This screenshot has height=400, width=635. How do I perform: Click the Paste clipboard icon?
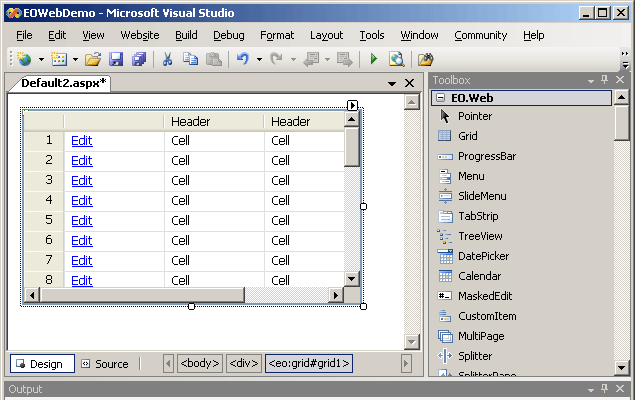point(214,60)
